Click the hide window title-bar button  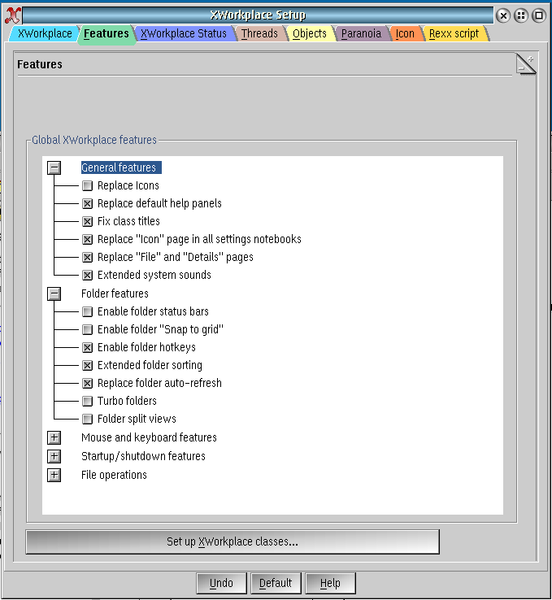(x=521, y=16)
